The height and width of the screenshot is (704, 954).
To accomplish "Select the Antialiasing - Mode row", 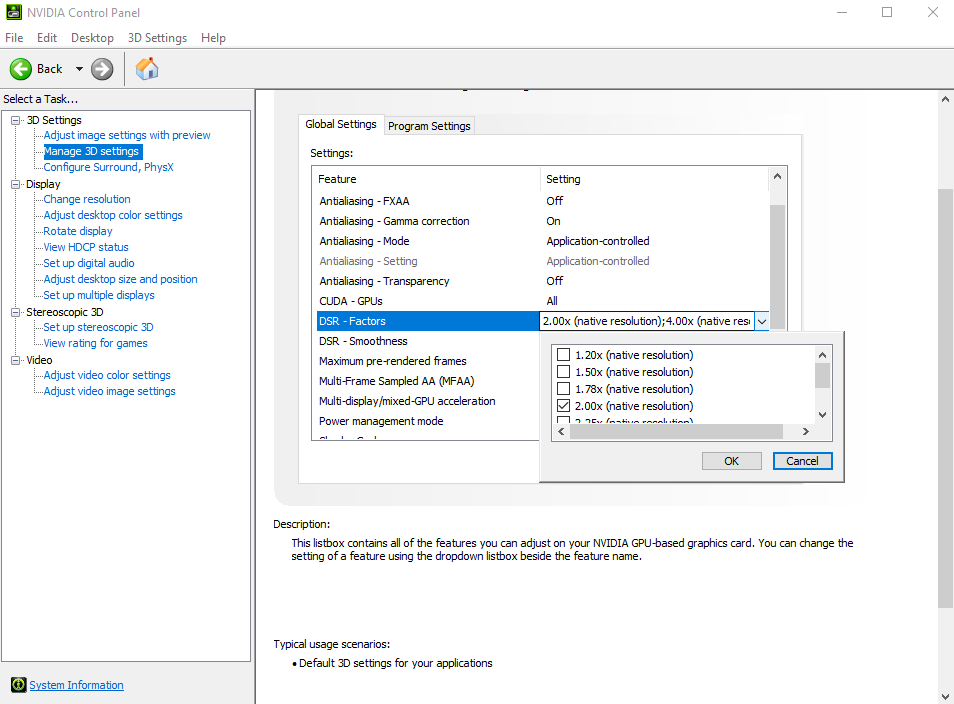I will tap(543, 241).
